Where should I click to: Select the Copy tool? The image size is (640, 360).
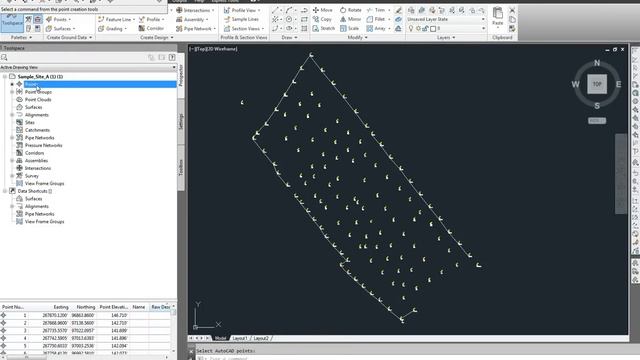click(x=322, y=19)
